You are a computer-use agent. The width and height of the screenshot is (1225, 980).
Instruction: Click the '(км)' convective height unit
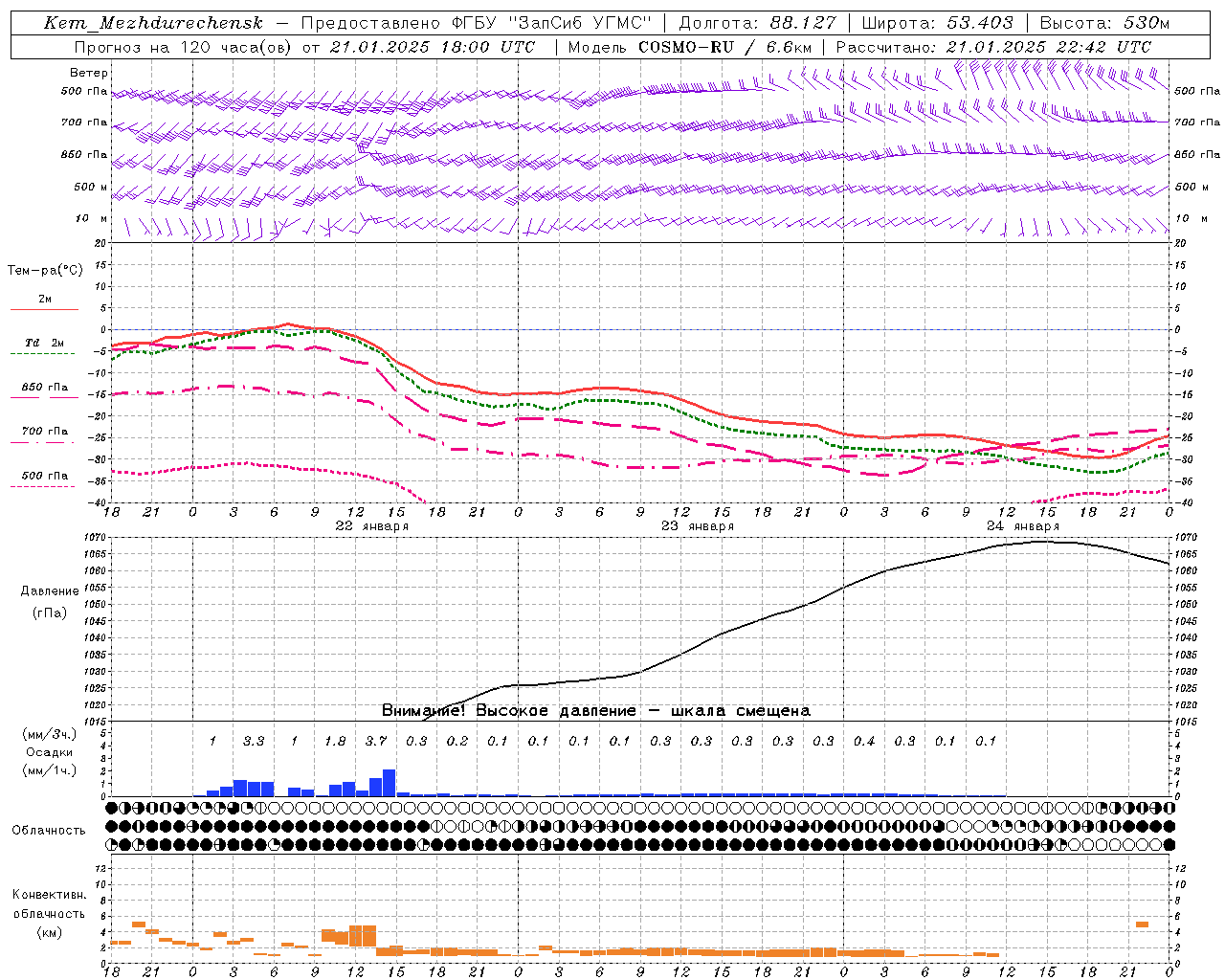click(x=50, y=932)
